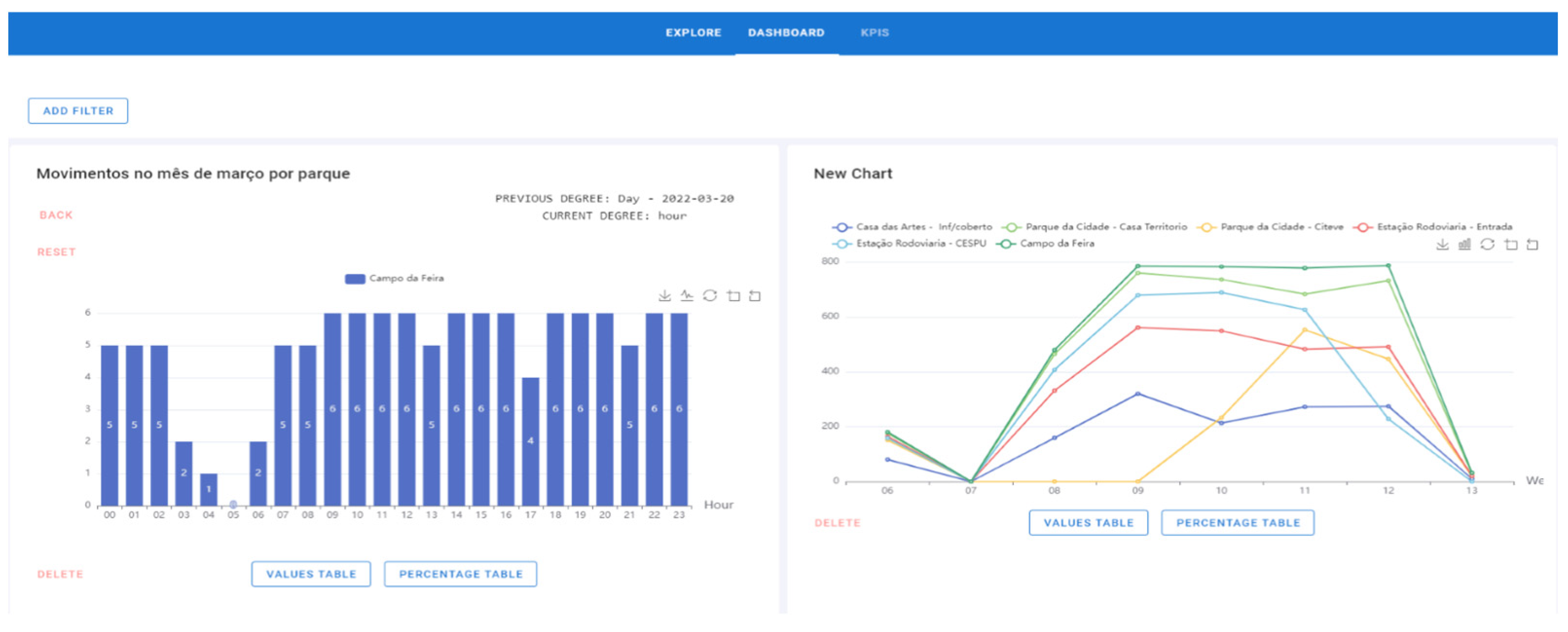The width and height of the screenshot is (1568, 632).
Task: Toggle Parque da Cidade - Citeve series
Action: 1270,227
